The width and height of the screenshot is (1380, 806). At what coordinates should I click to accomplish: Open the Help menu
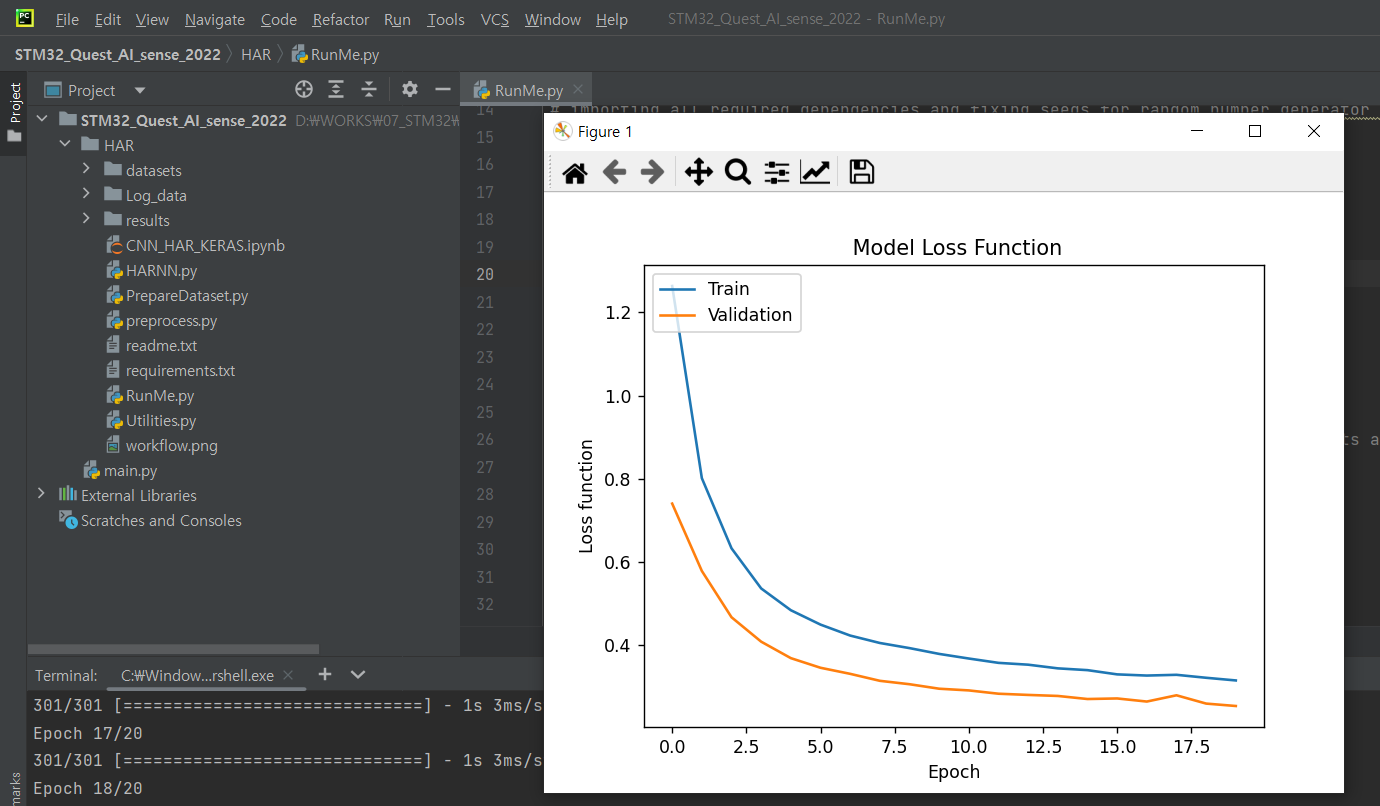(611, 19)
